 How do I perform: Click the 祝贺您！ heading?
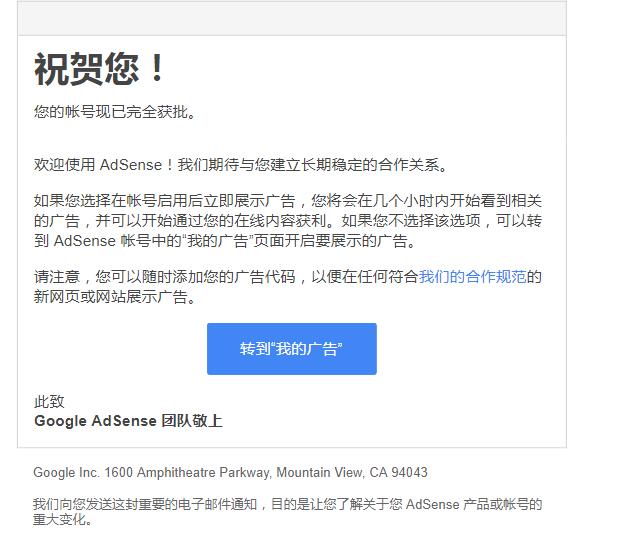[100, 69]
